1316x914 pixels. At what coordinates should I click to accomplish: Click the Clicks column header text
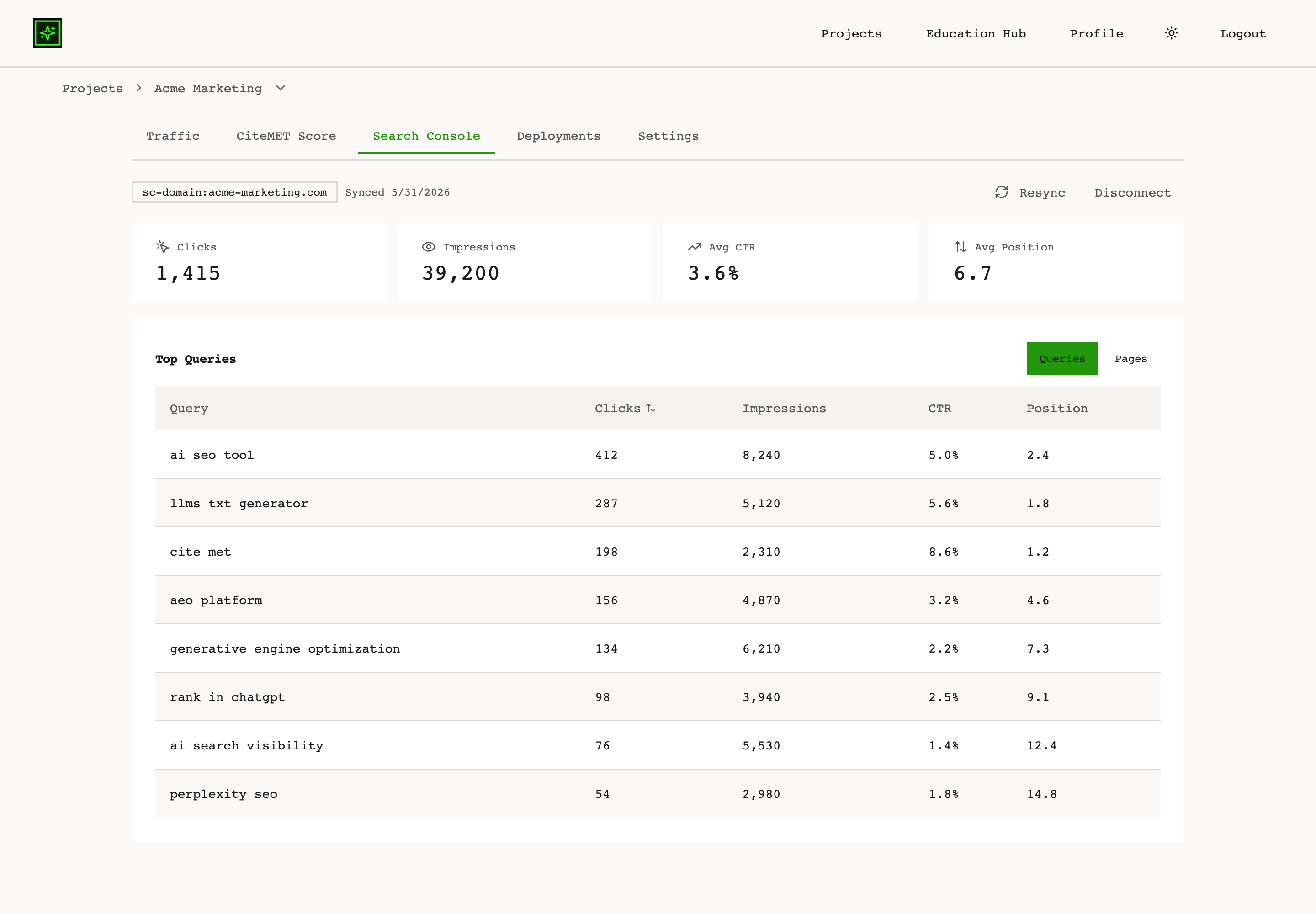[x=617, y=409]
